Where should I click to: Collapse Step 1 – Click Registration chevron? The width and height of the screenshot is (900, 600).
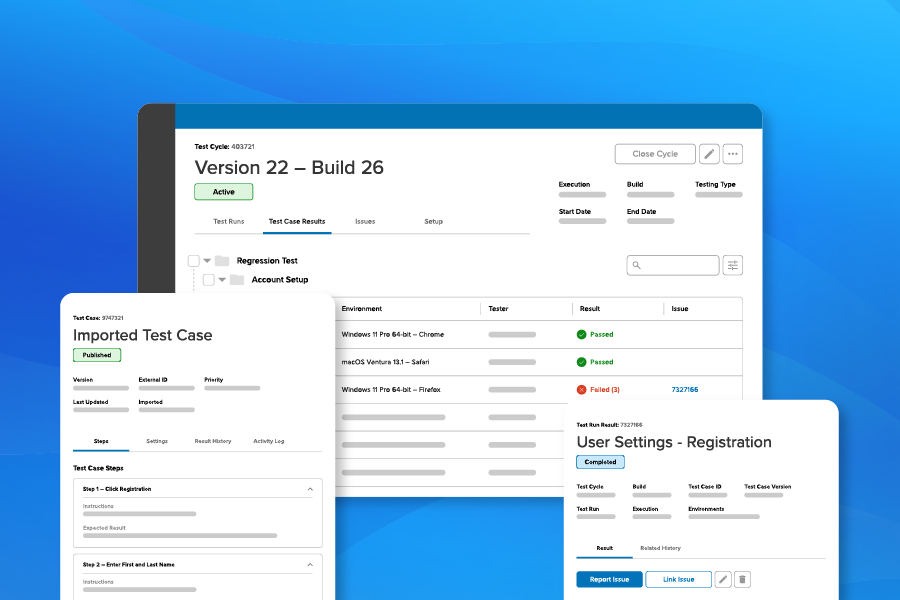310,489
